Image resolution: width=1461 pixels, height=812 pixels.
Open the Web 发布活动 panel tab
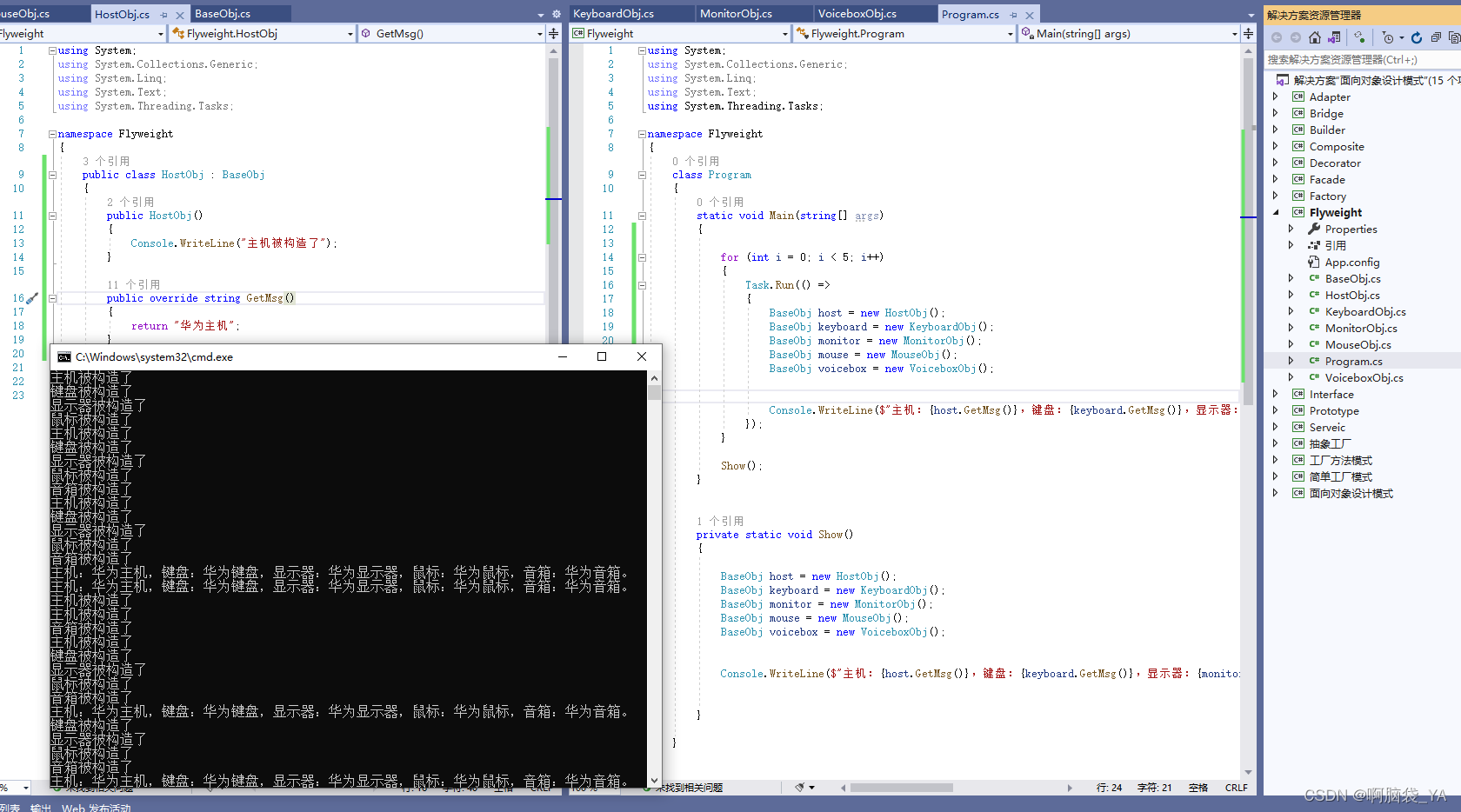click(x=97, y=808)
